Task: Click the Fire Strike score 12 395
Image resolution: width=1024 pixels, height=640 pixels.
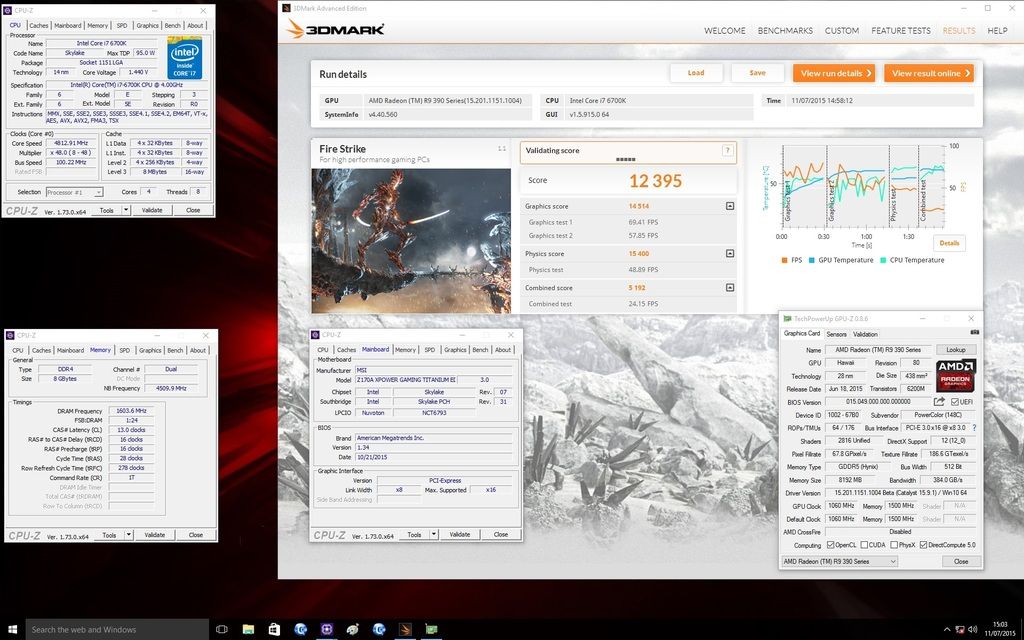Action: 656,181
